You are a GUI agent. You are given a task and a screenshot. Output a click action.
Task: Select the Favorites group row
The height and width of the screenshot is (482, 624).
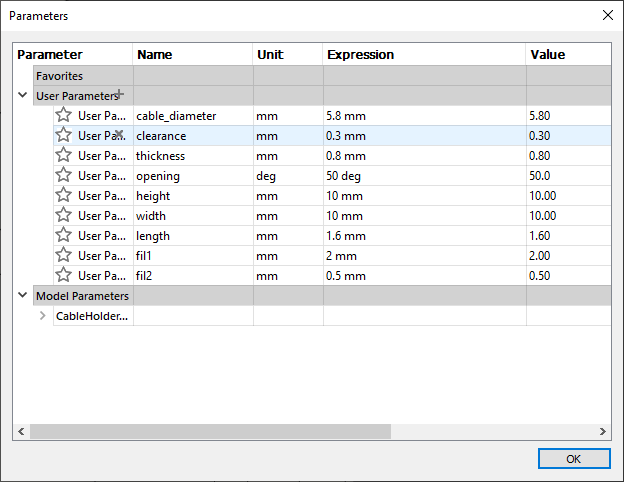(322, 76)
